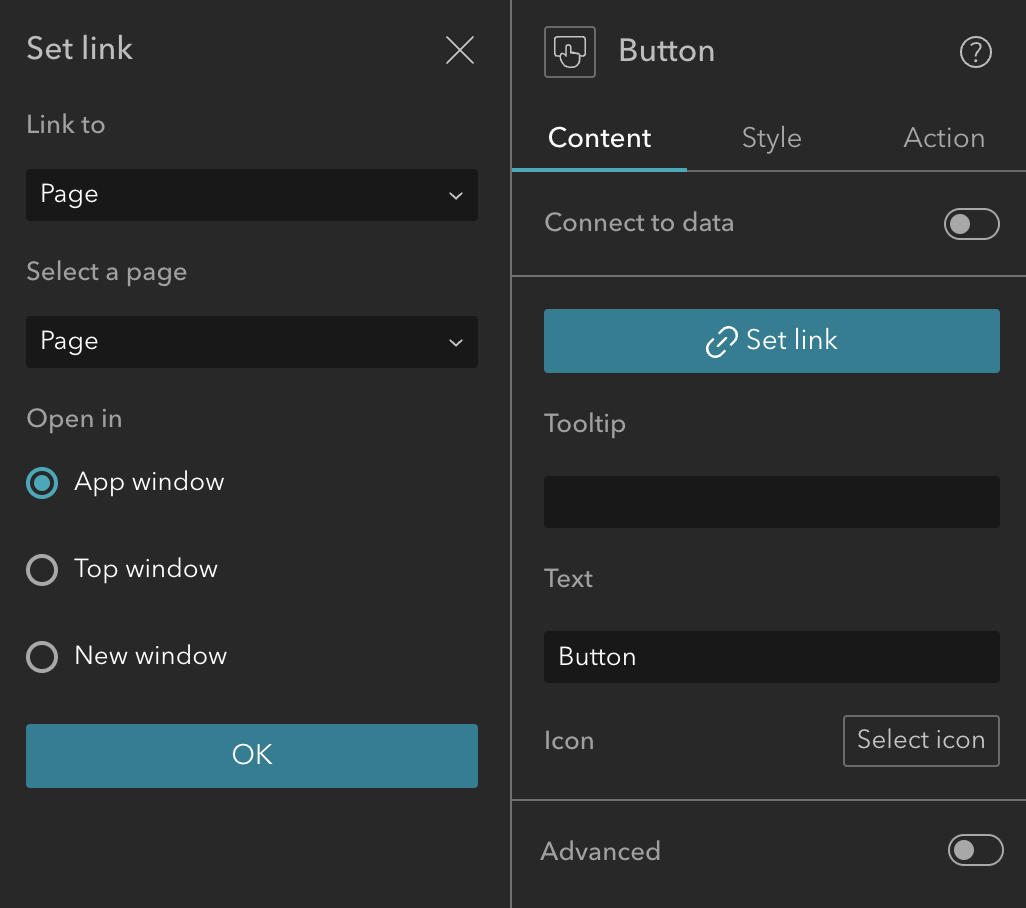
Task: Open the Select a page dropdown
Action: pyautogui.click(x=251, y=341)
